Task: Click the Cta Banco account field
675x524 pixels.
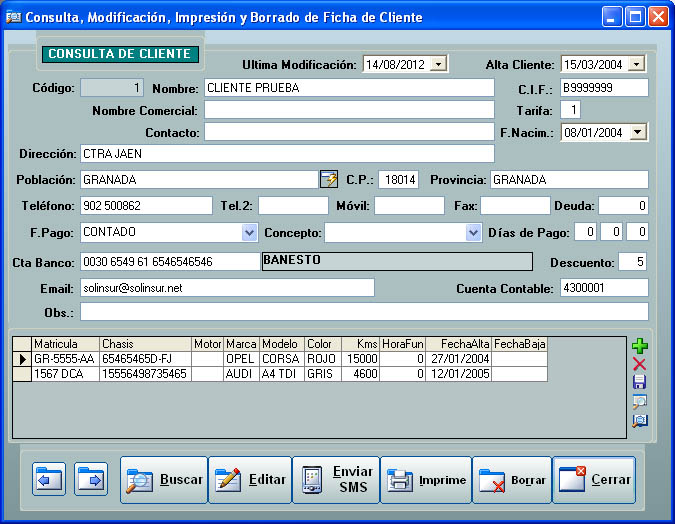Action: pos(170,262)
